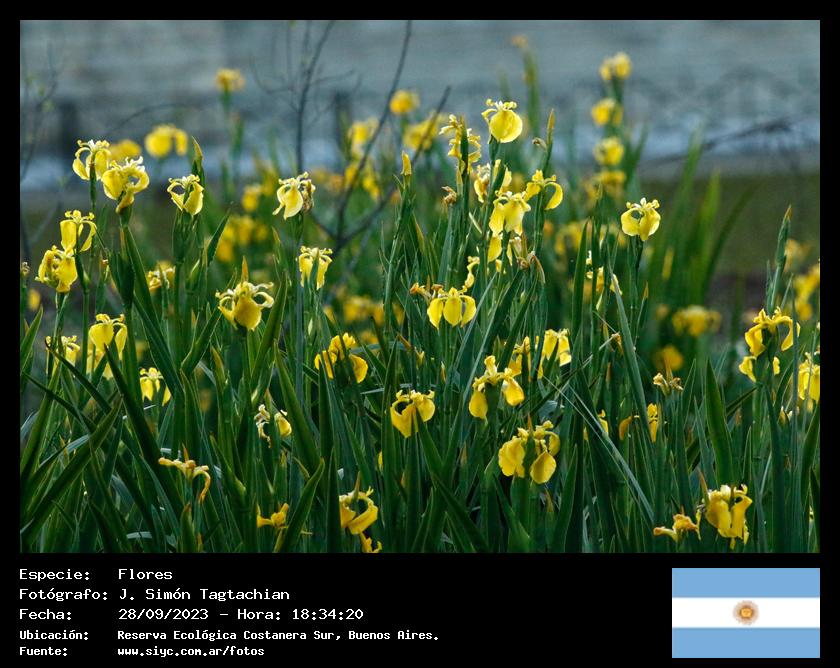Click the "Fotógrafo:" label
The height and width of the screenshot is (668, 840).
[63, 594]
